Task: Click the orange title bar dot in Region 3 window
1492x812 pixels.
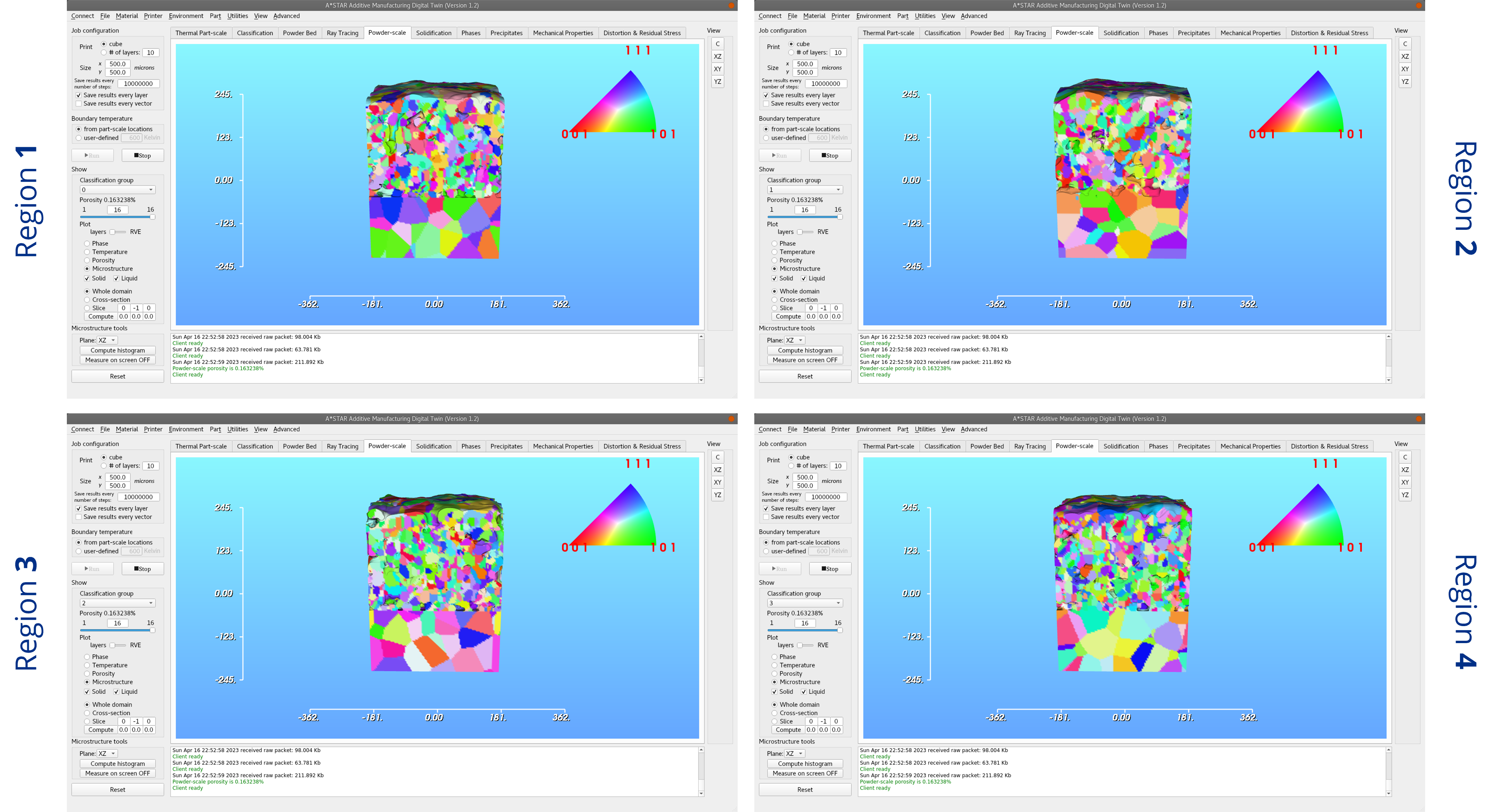Action: tap(731, 419)
